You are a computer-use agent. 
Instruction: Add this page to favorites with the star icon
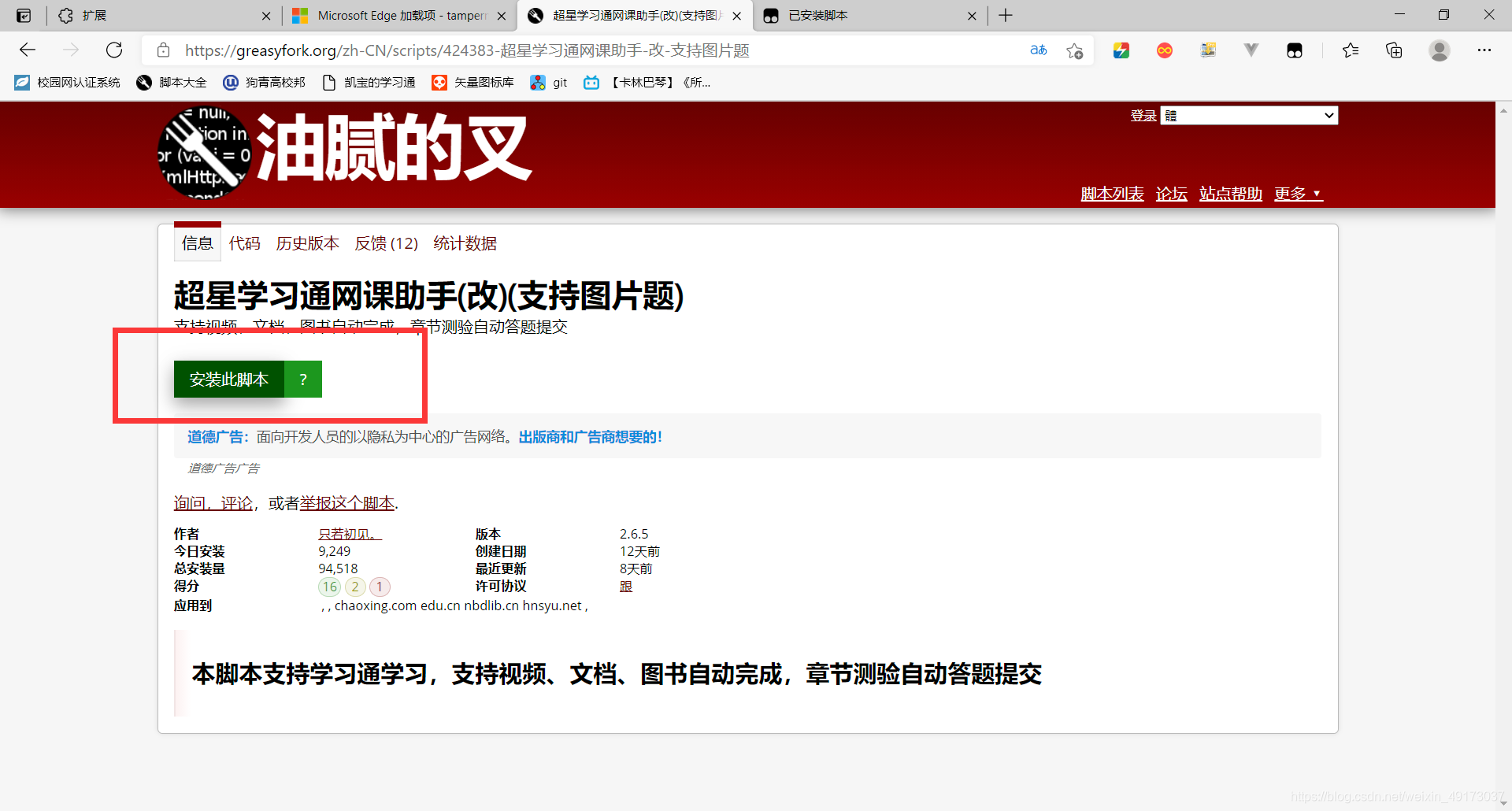(x=1075, y=50)
